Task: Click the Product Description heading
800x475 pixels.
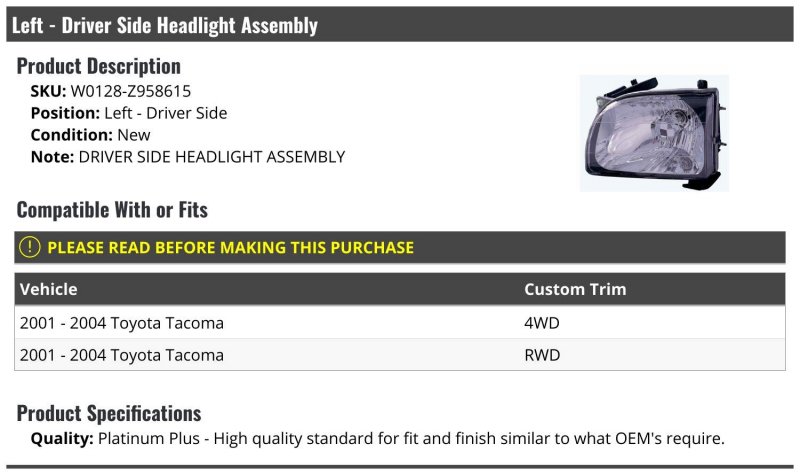Action: (x=99, y=66)
